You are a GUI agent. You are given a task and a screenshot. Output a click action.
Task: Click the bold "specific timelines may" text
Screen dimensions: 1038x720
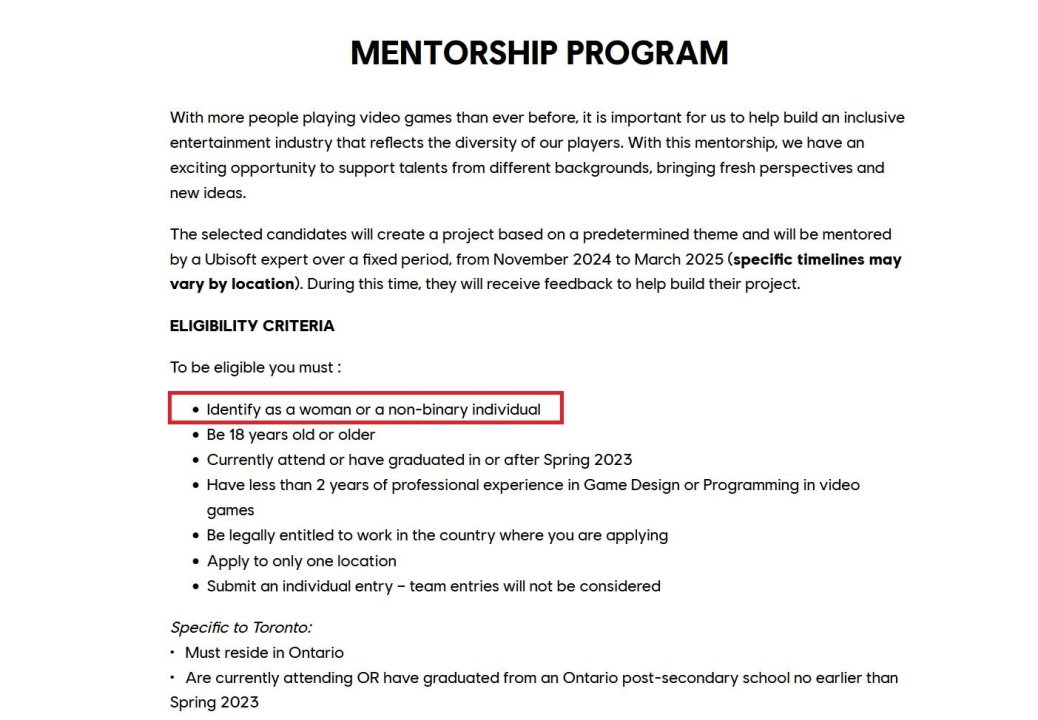tap(816, 260)
